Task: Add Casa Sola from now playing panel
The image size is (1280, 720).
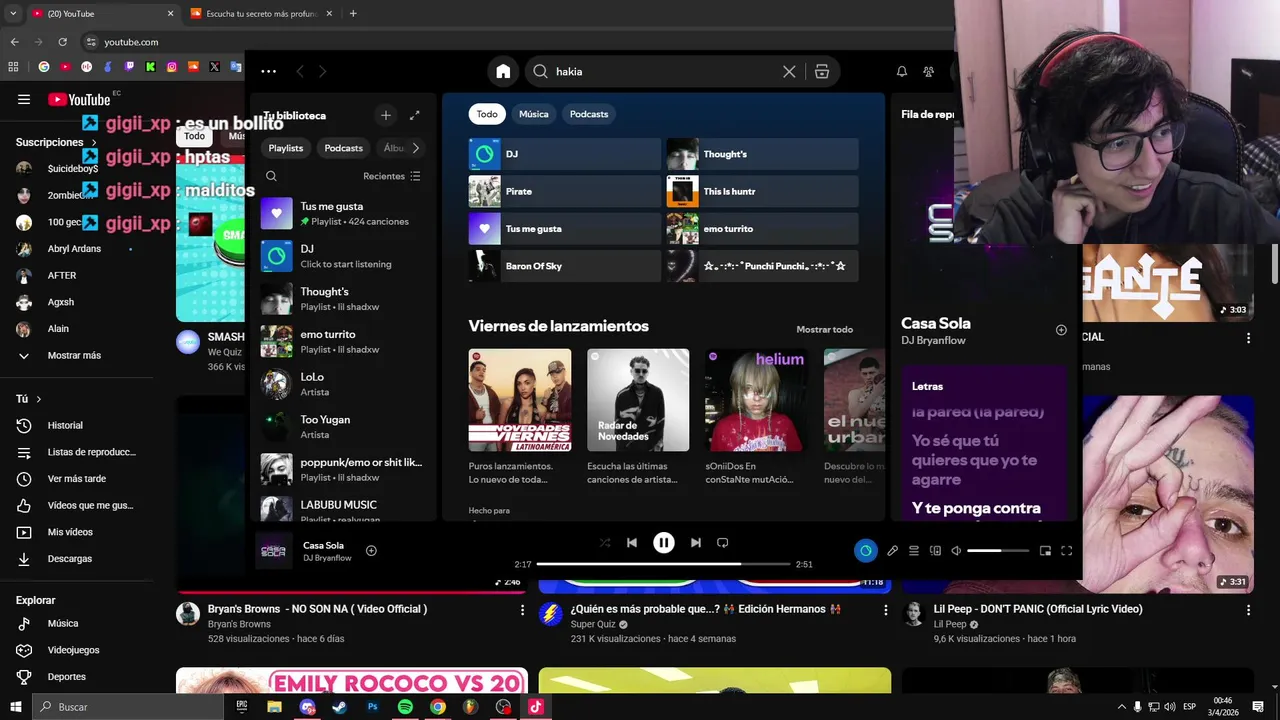Action: [1061, 330]
